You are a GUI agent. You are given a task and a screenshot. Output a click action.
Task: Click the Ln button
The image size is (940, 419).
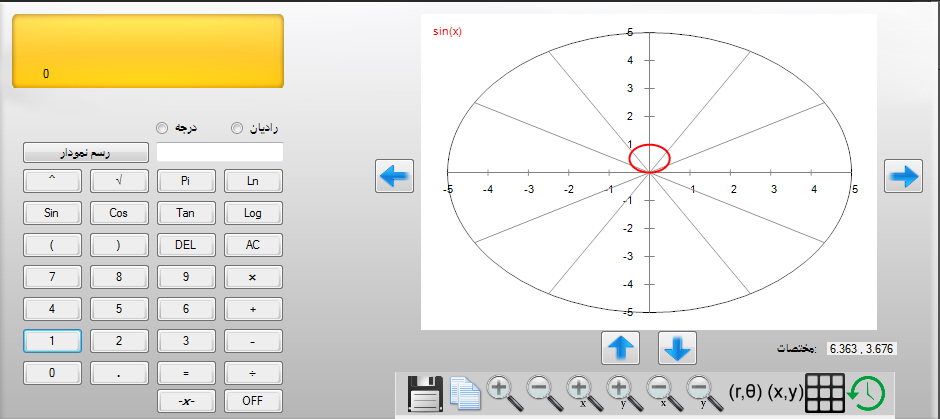[x=253, y=181]
